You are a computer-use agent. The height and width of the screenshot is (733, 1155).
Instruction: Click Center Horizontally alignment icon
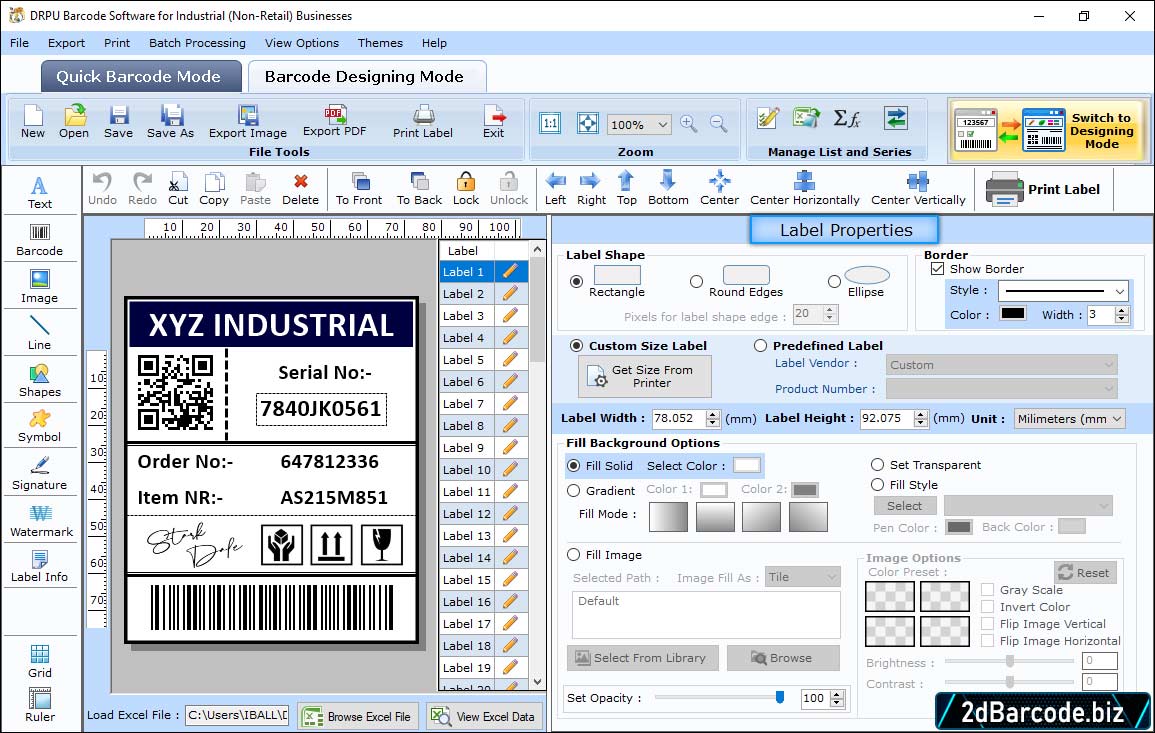[x=804, y=189]
